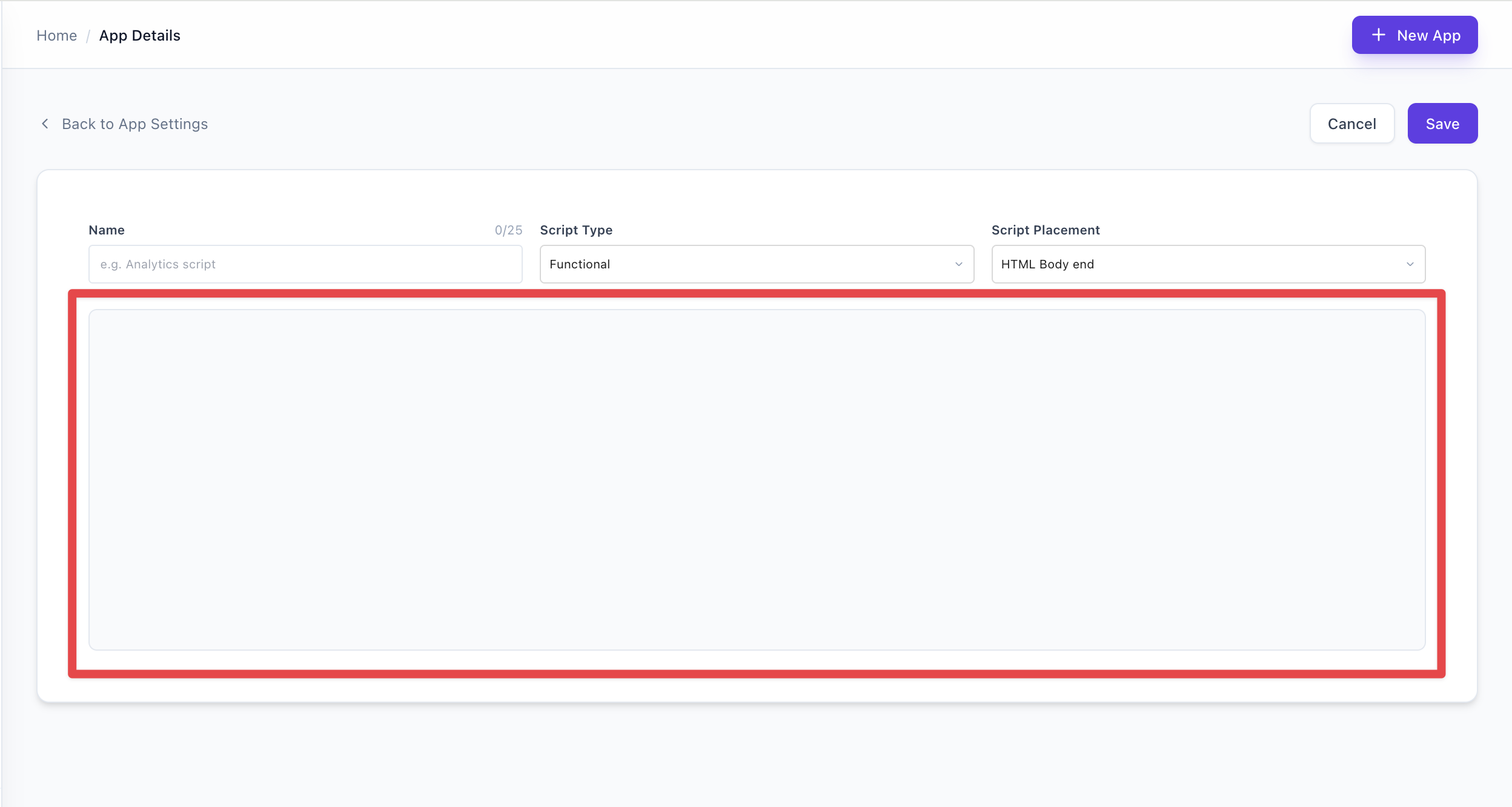Click the Functional value in Script Type

pyautogui.click(x=579, y=264)
